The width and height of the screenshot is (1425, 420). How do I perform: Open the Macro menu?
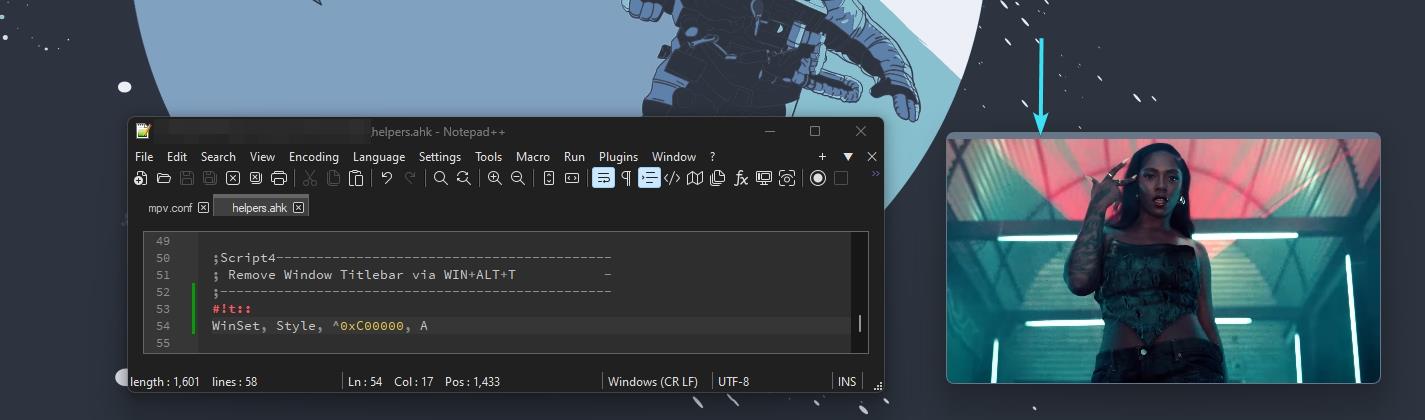pos(533,157)
